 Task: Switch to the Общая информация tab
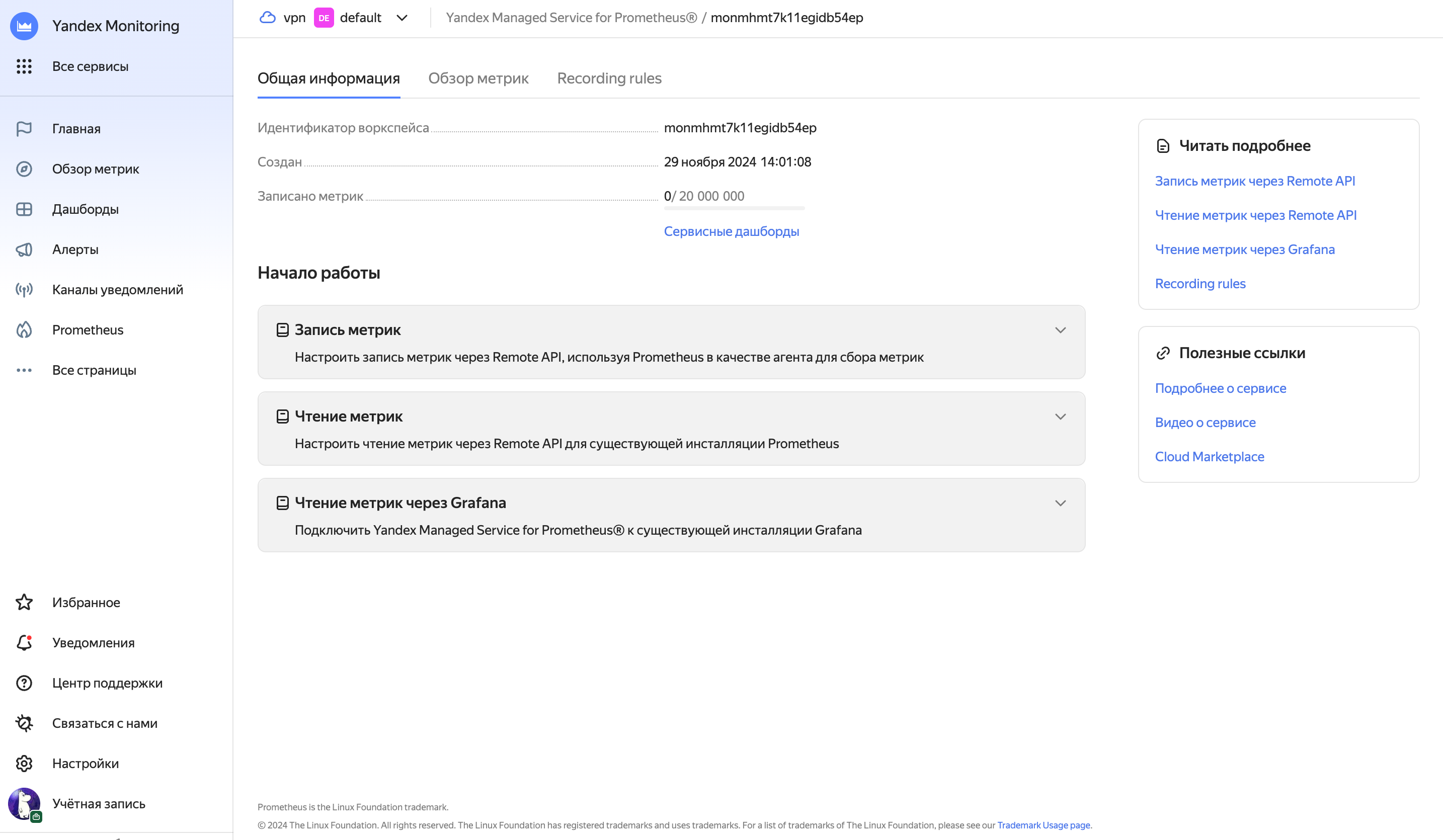coord(329,78)
